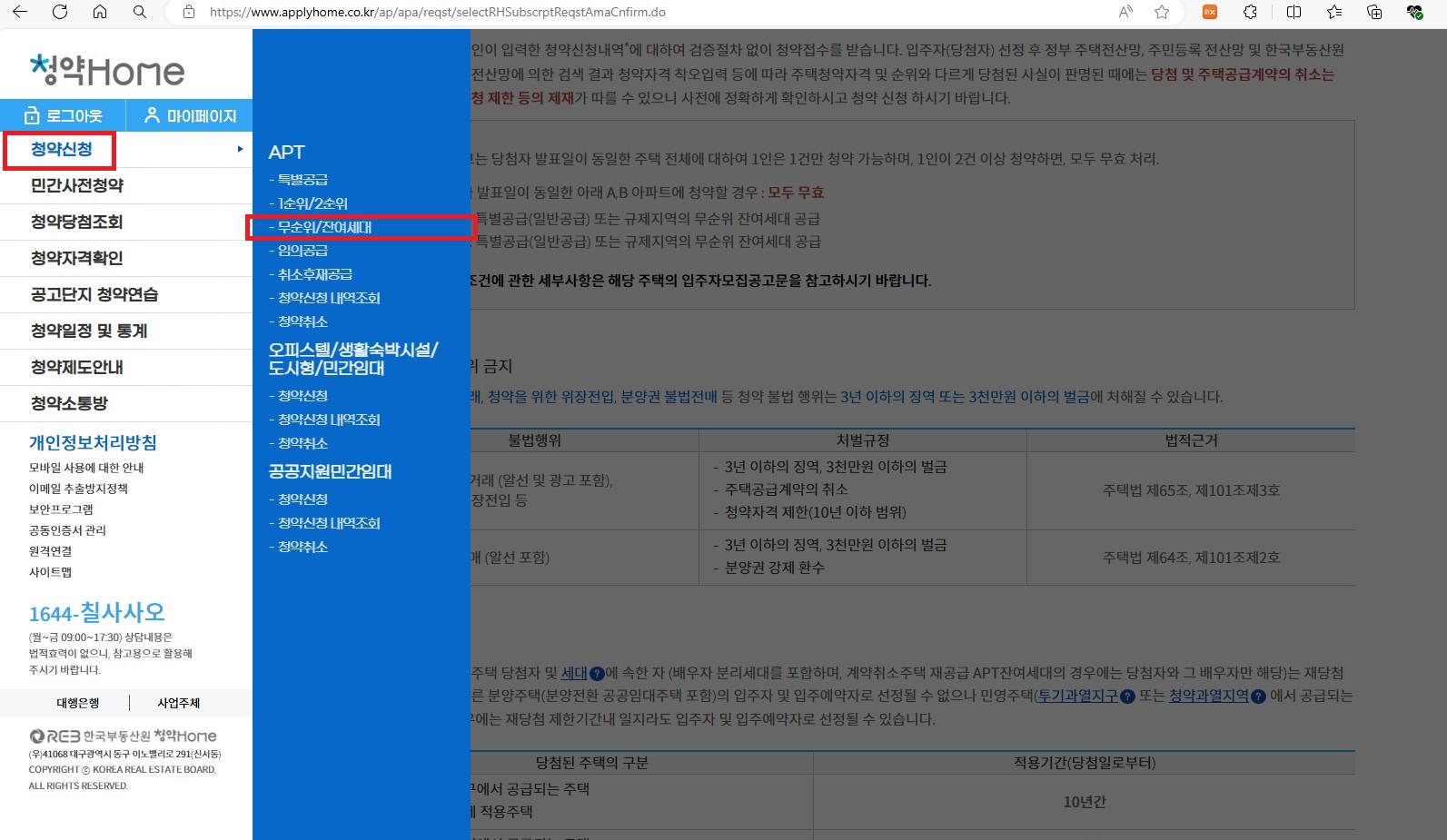Screen dimensions: 1447x840
Task: Open 민간사전청약 menu
Action: point(77,185)
